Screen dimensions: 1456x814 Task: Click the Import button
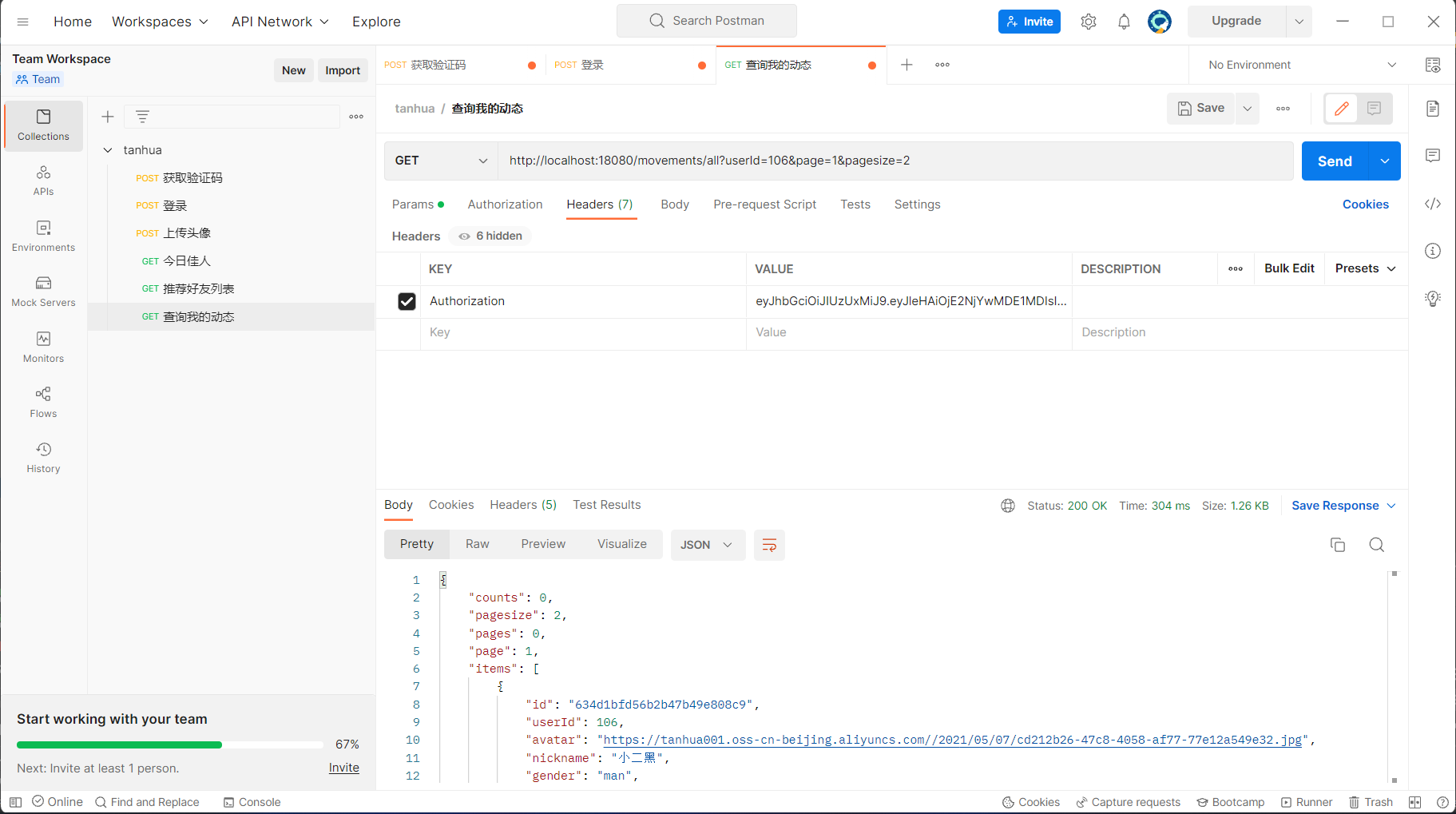click(343, 70)
